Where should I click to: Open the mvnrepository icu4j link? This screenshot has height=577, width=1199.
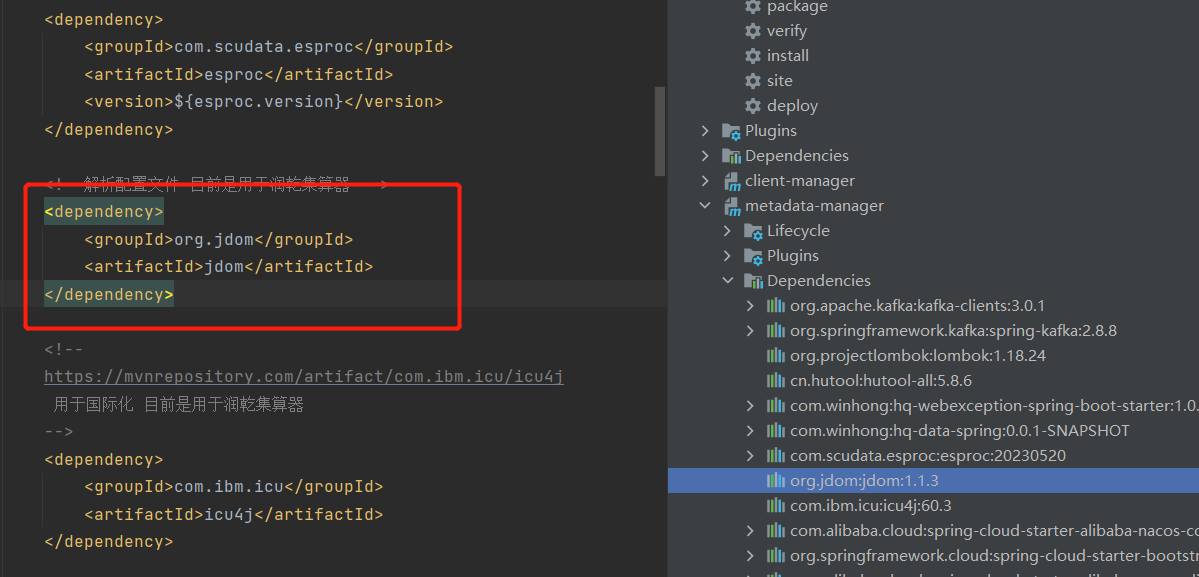[304, 377]
